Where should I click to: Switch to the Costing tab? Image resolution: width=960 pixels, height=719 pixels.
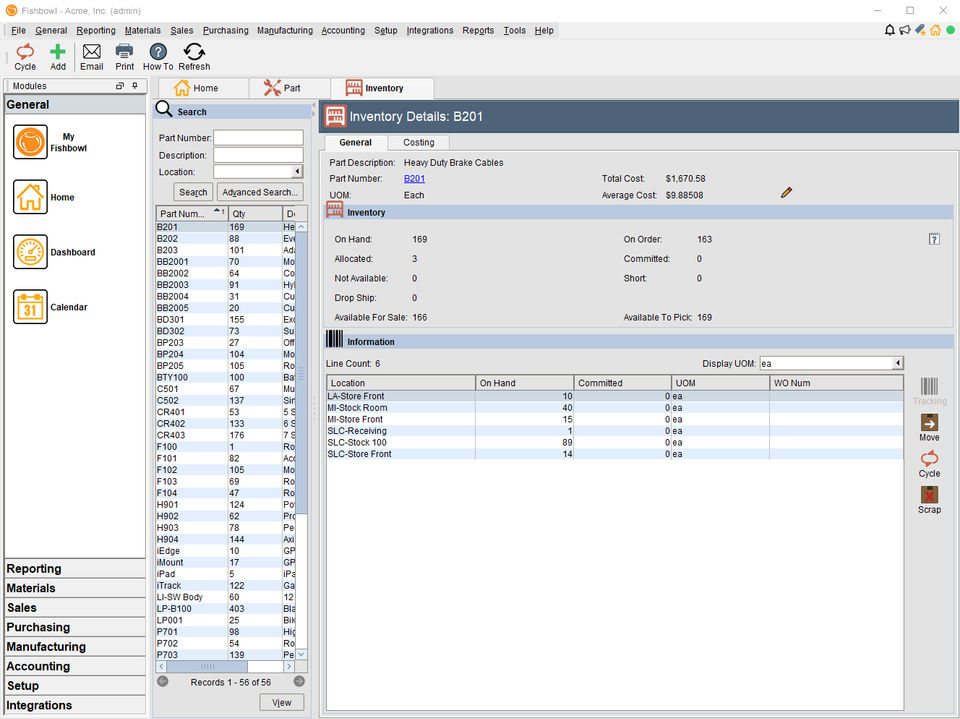pyautogui.click(x=418, y=143)
